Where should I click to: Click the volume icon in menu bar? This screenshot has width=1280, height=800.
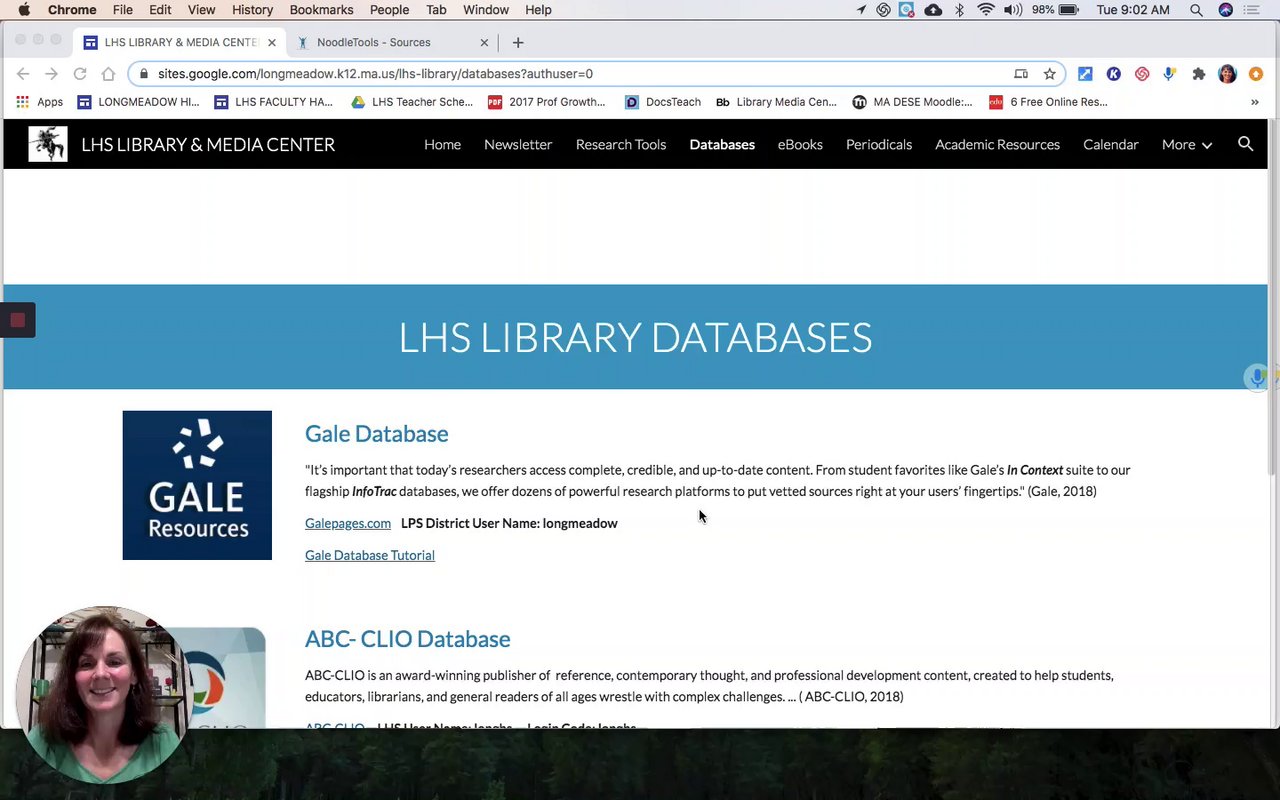click(1013, 10)
